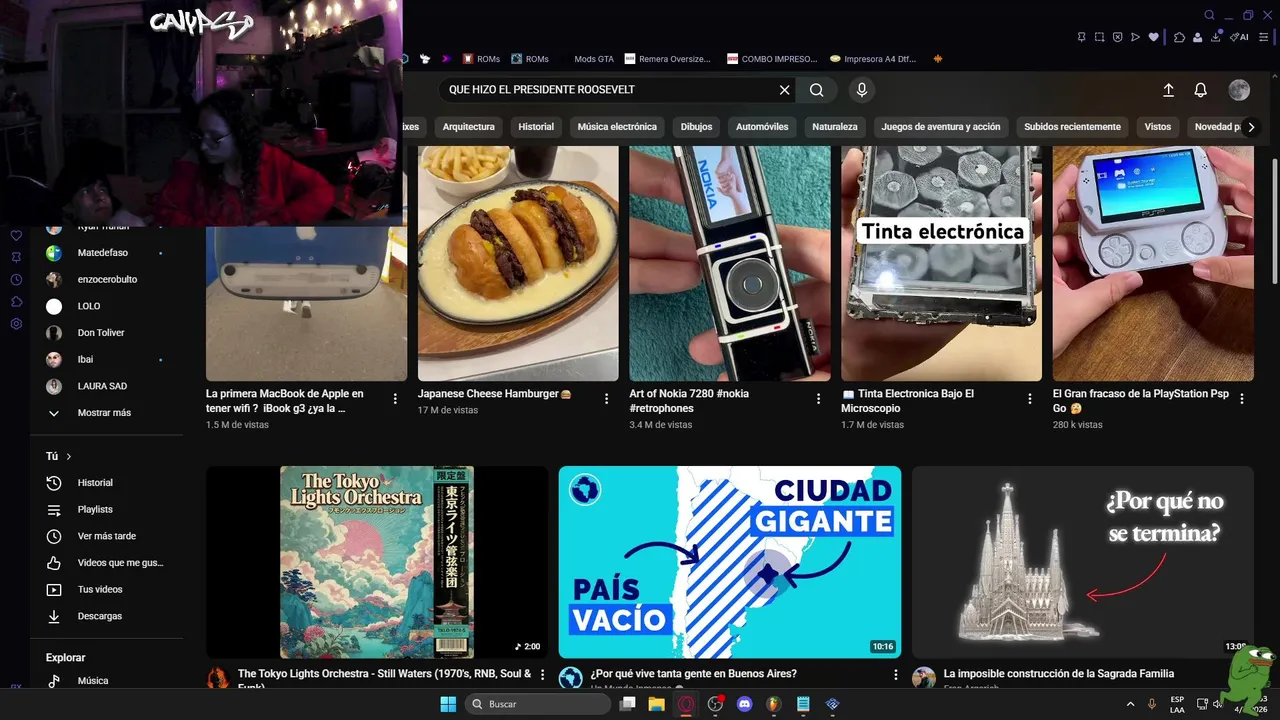Select the Automóviles filter chip
The image size is (1280, 720).
coord(762,127)
